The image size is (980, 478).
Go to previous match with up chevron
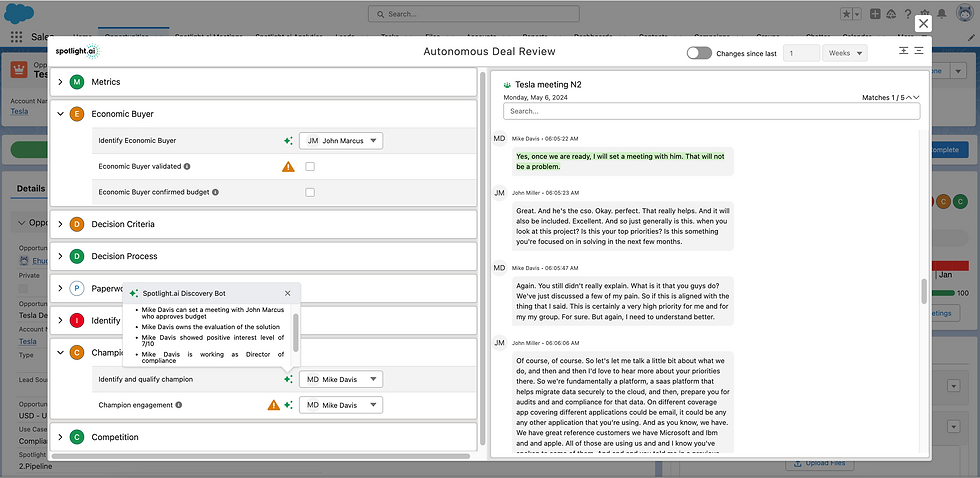[909, 97]
